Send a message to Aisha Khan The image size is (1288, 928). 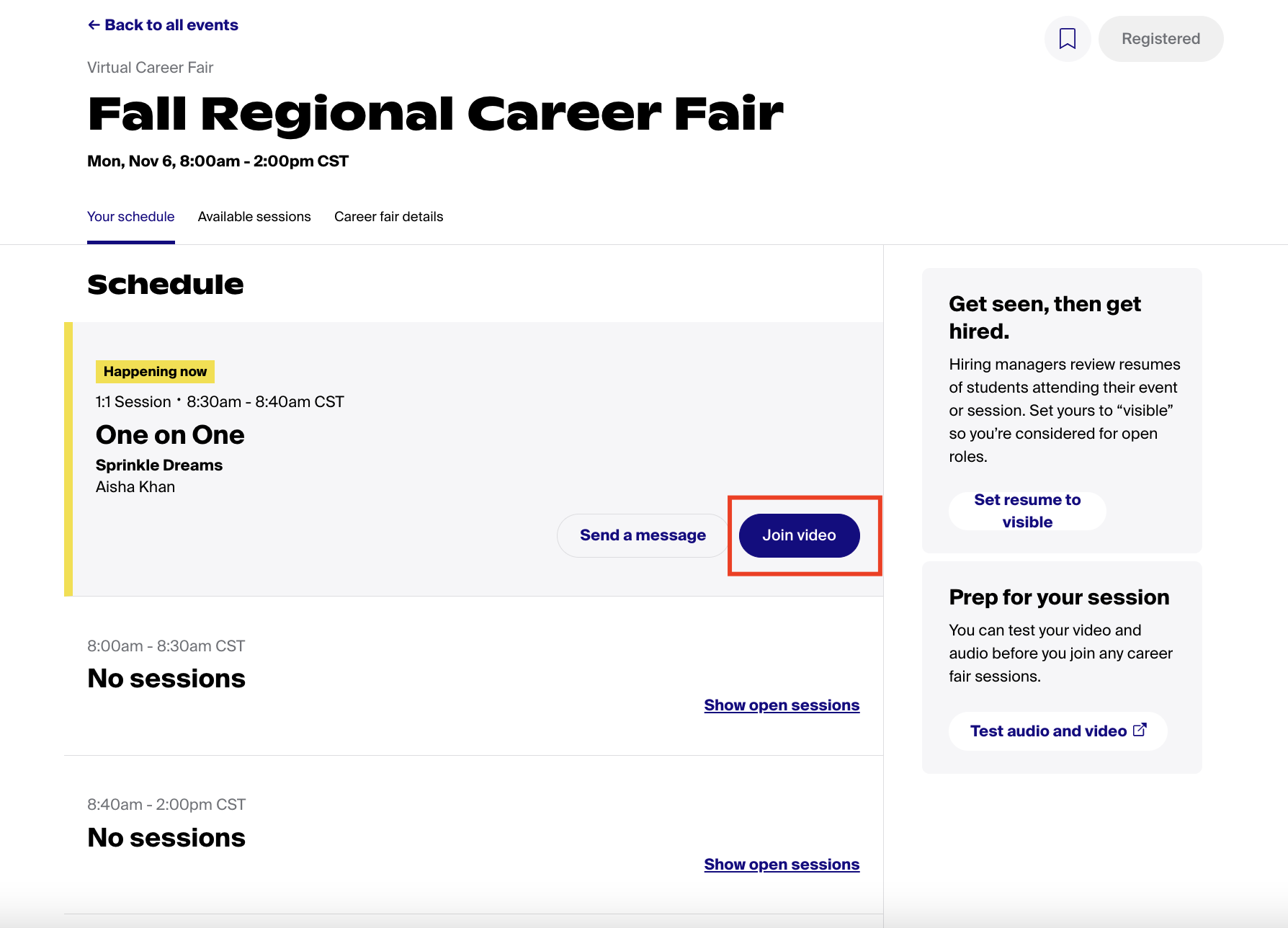point(642,535)
